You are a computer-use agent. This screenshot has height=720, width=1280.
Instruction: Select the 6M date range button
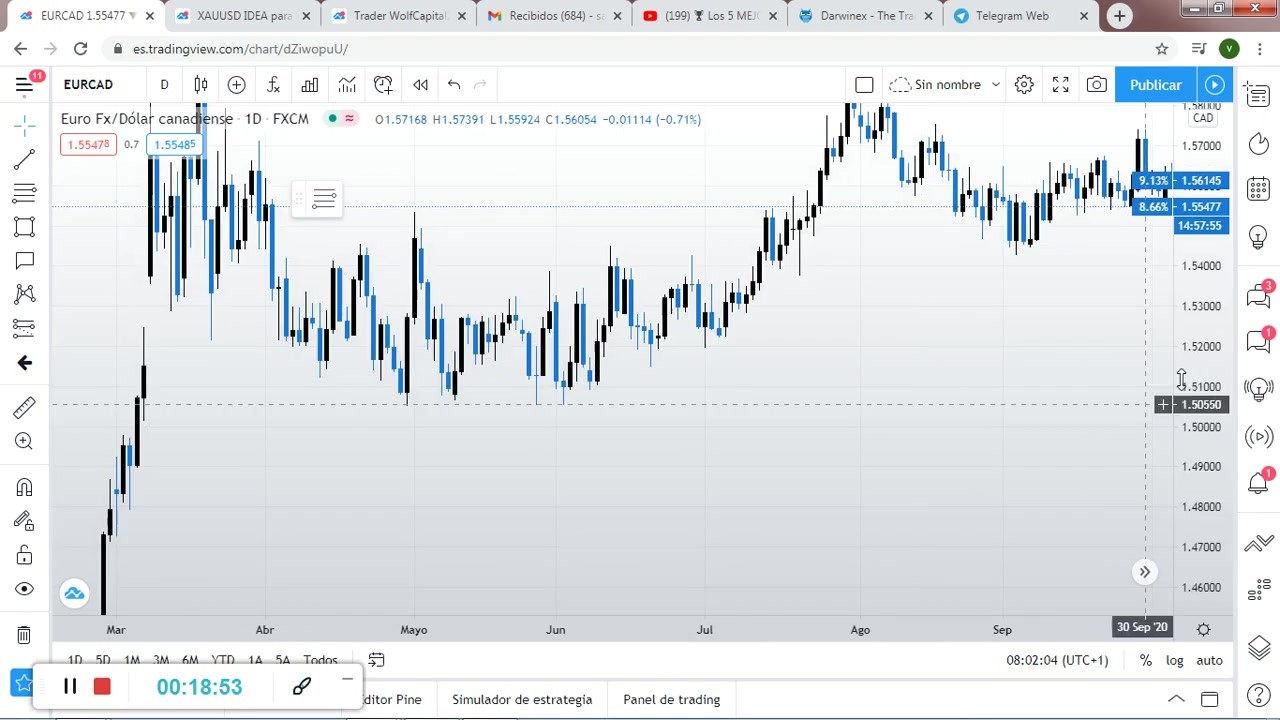190,660
